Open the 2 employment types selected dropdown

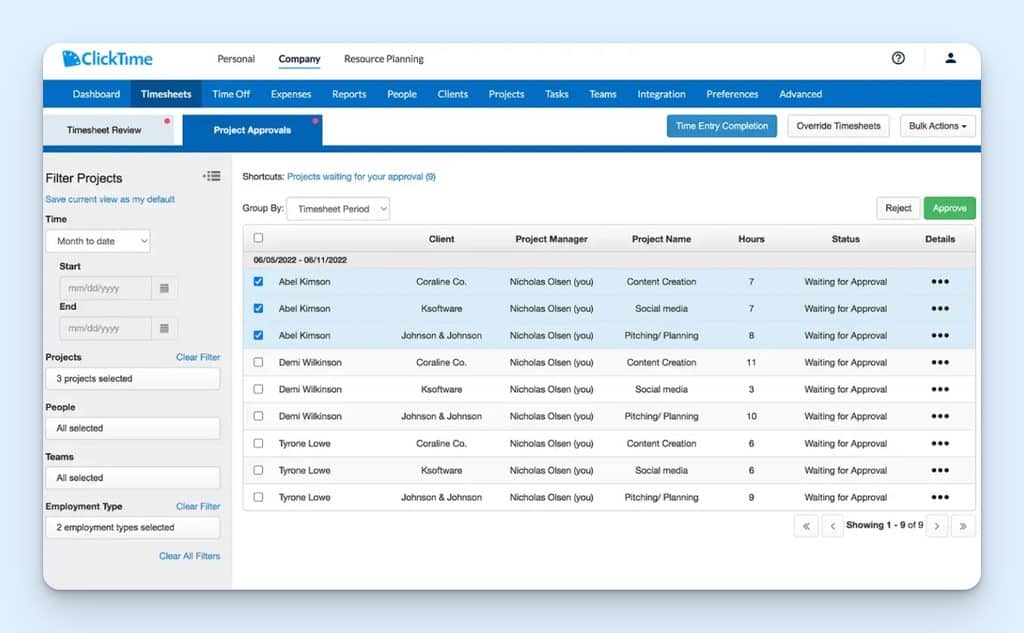[x=133, y=527]
